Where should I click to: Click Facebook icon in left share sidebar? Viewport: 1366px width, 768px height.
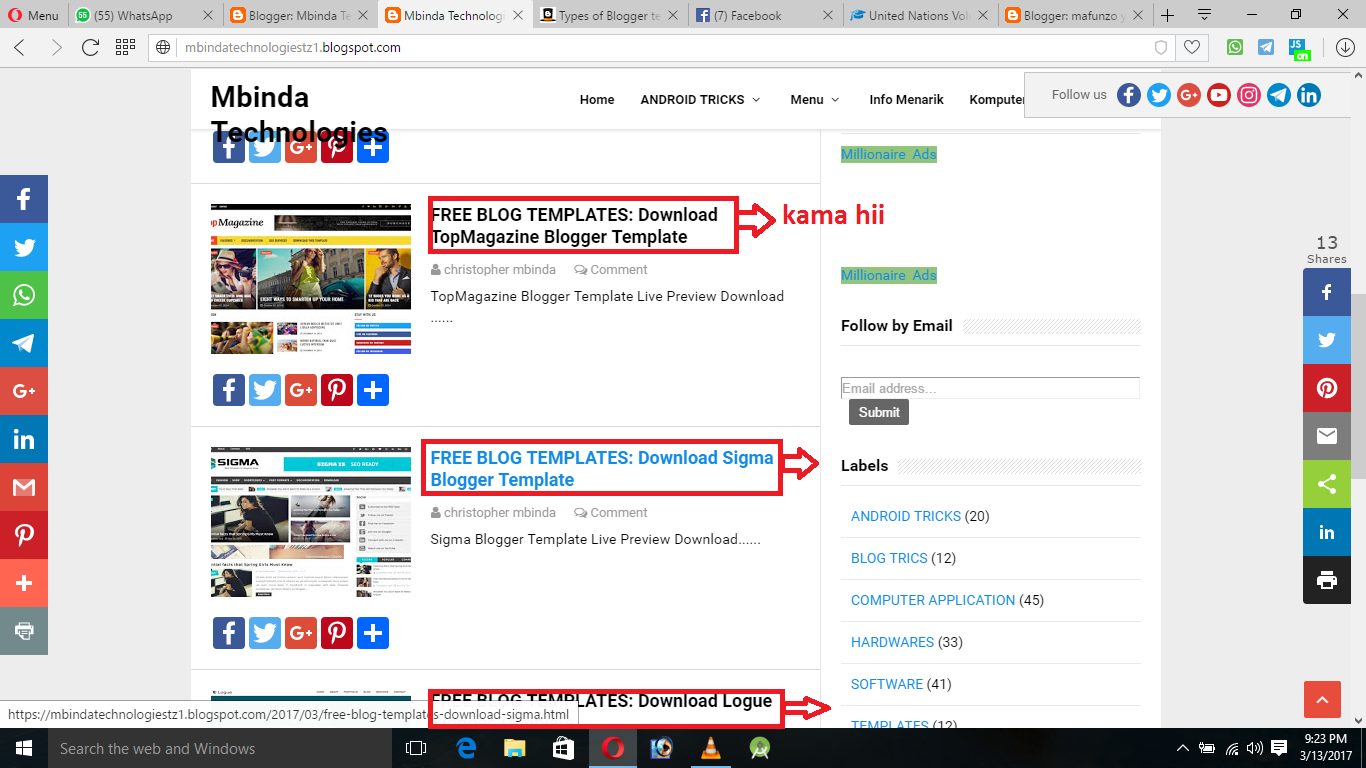(x=24, y=199)
